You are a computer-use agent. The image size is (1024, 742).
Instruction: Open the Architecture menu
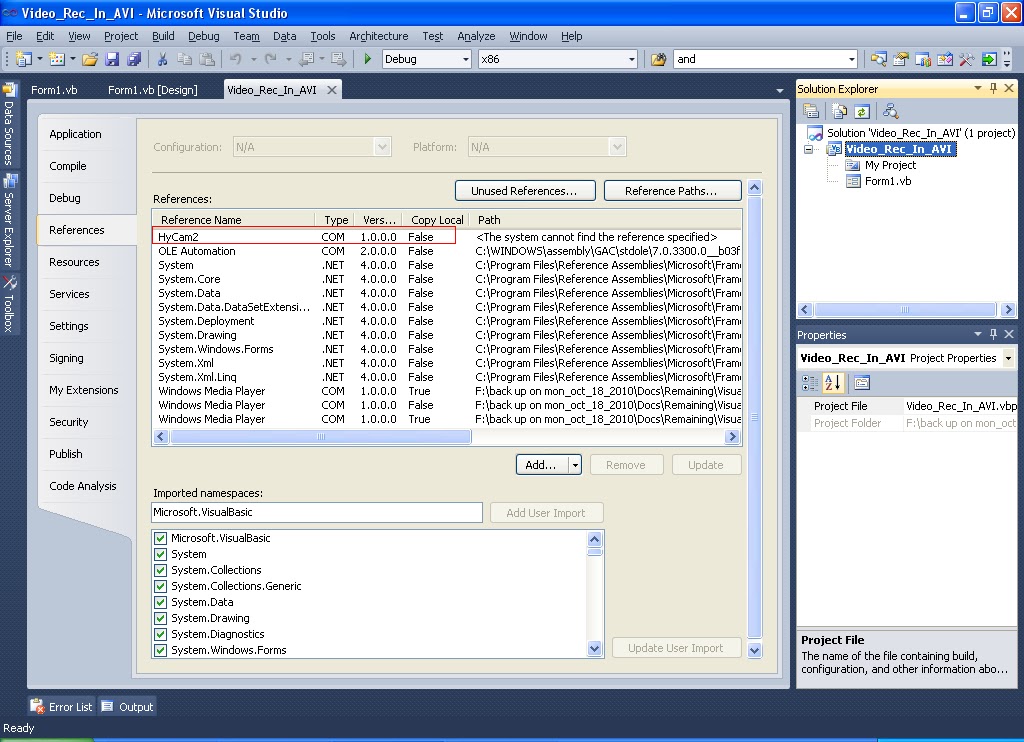pos(378,37)
